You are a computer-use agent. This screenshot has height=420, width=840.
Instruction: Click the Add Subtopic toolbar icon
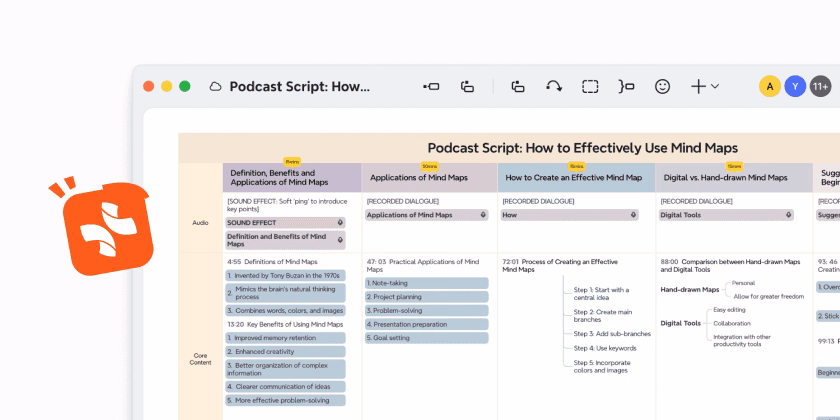point(467,87)
